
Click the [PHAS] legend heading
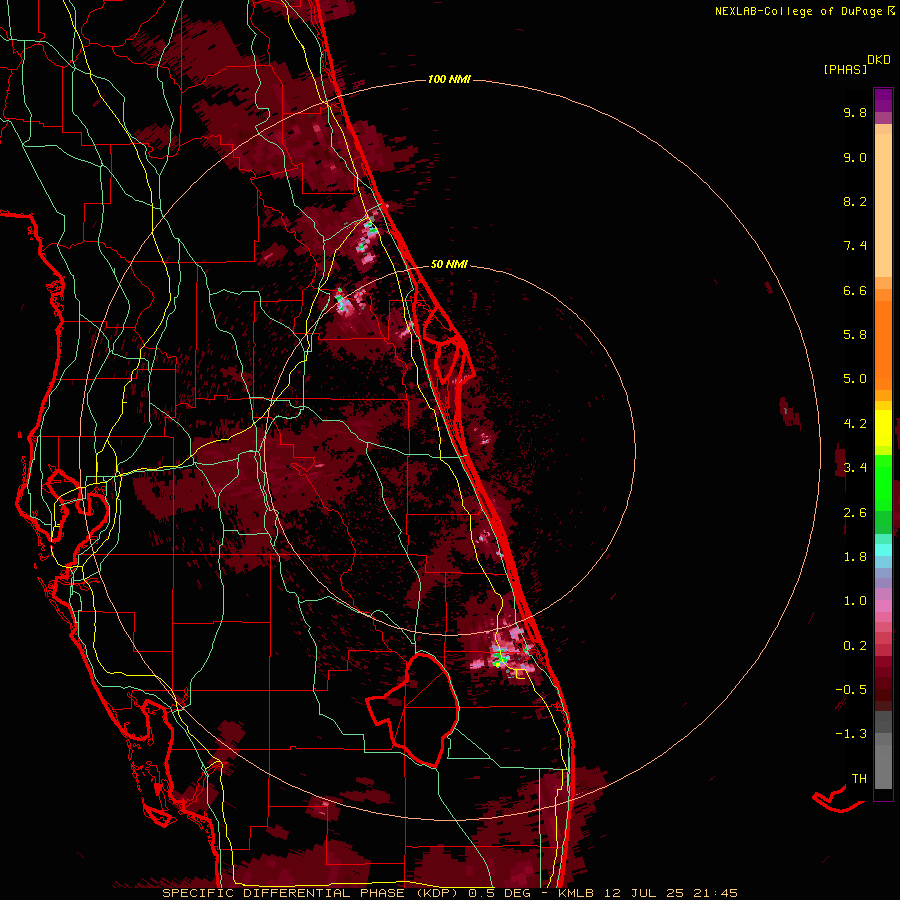click(x=845, y=70)
